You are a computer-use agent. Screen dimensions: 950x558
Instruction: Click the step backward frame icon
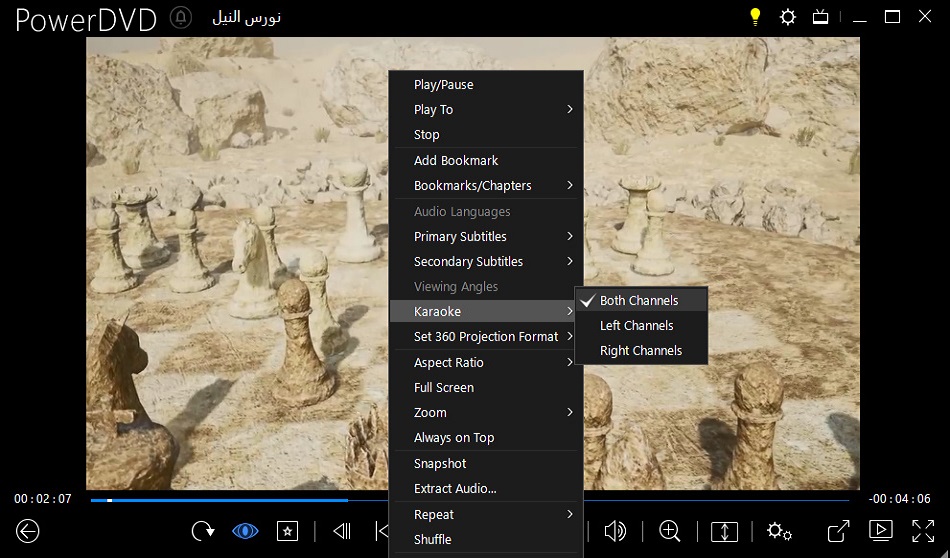[x=342, y=531]
